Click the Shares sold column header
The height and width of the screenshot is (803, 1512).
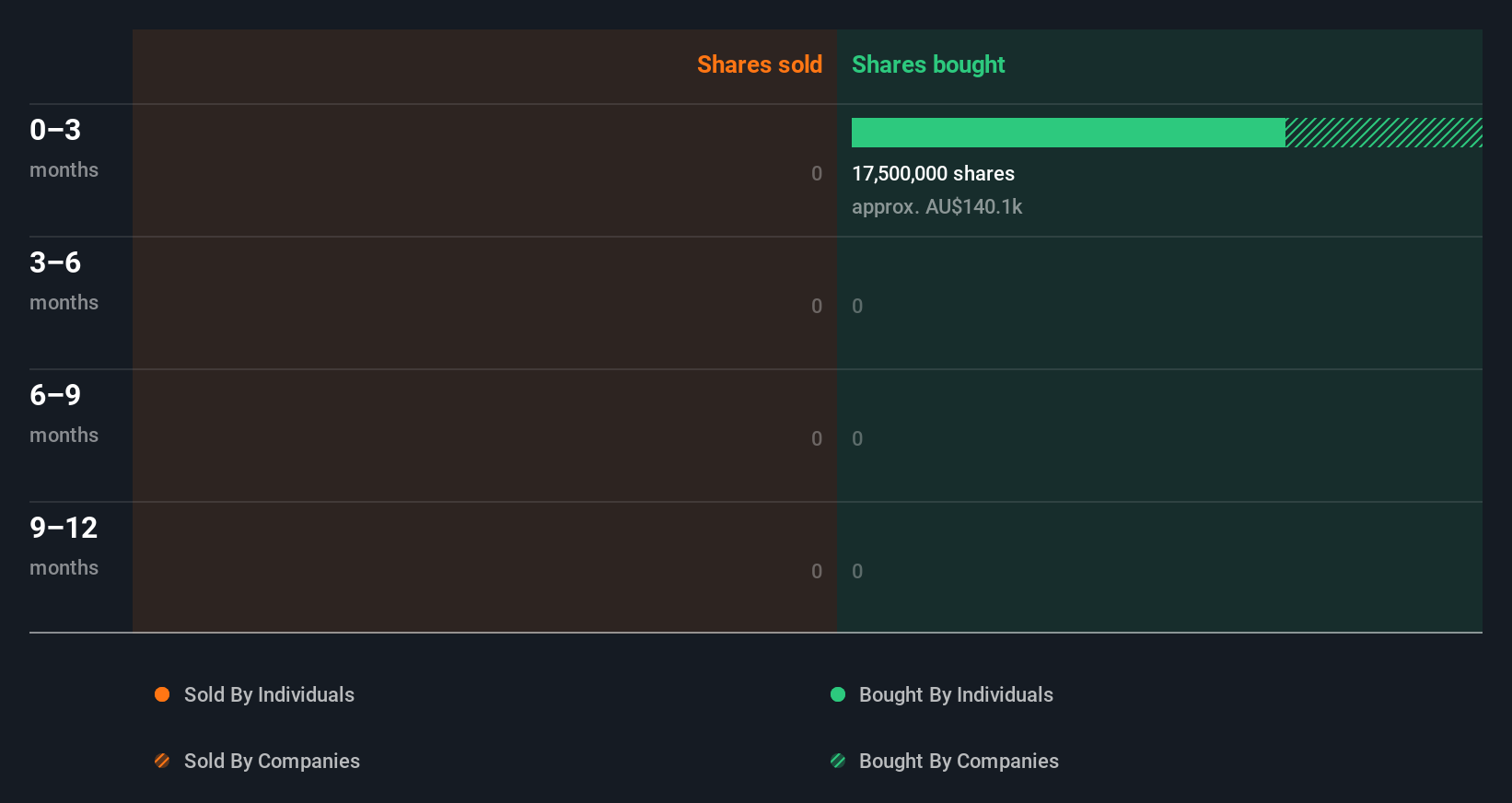[x=760, y=64]
